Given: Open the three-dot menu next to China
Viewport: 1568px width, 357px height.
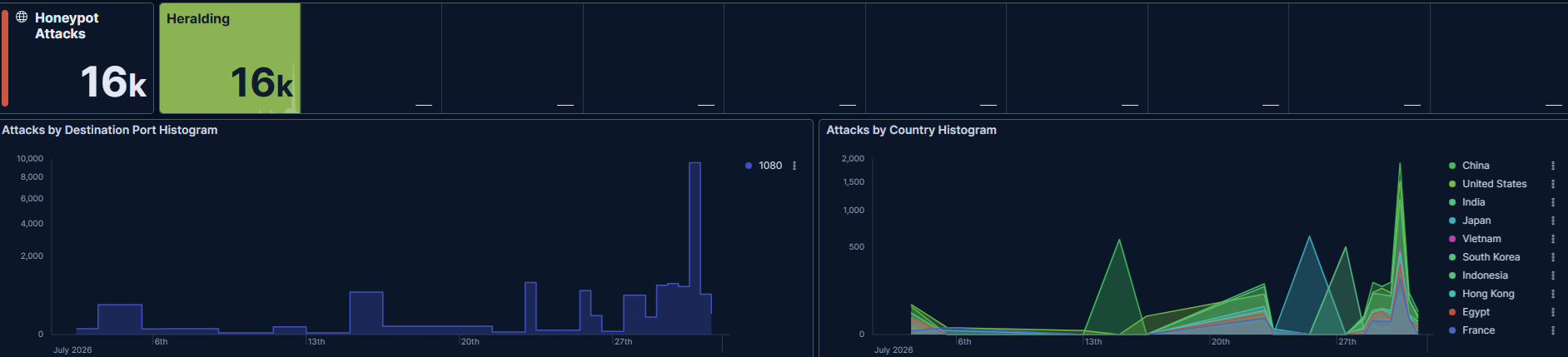Looking at the screenshot, I should [x=1553, y=166].
